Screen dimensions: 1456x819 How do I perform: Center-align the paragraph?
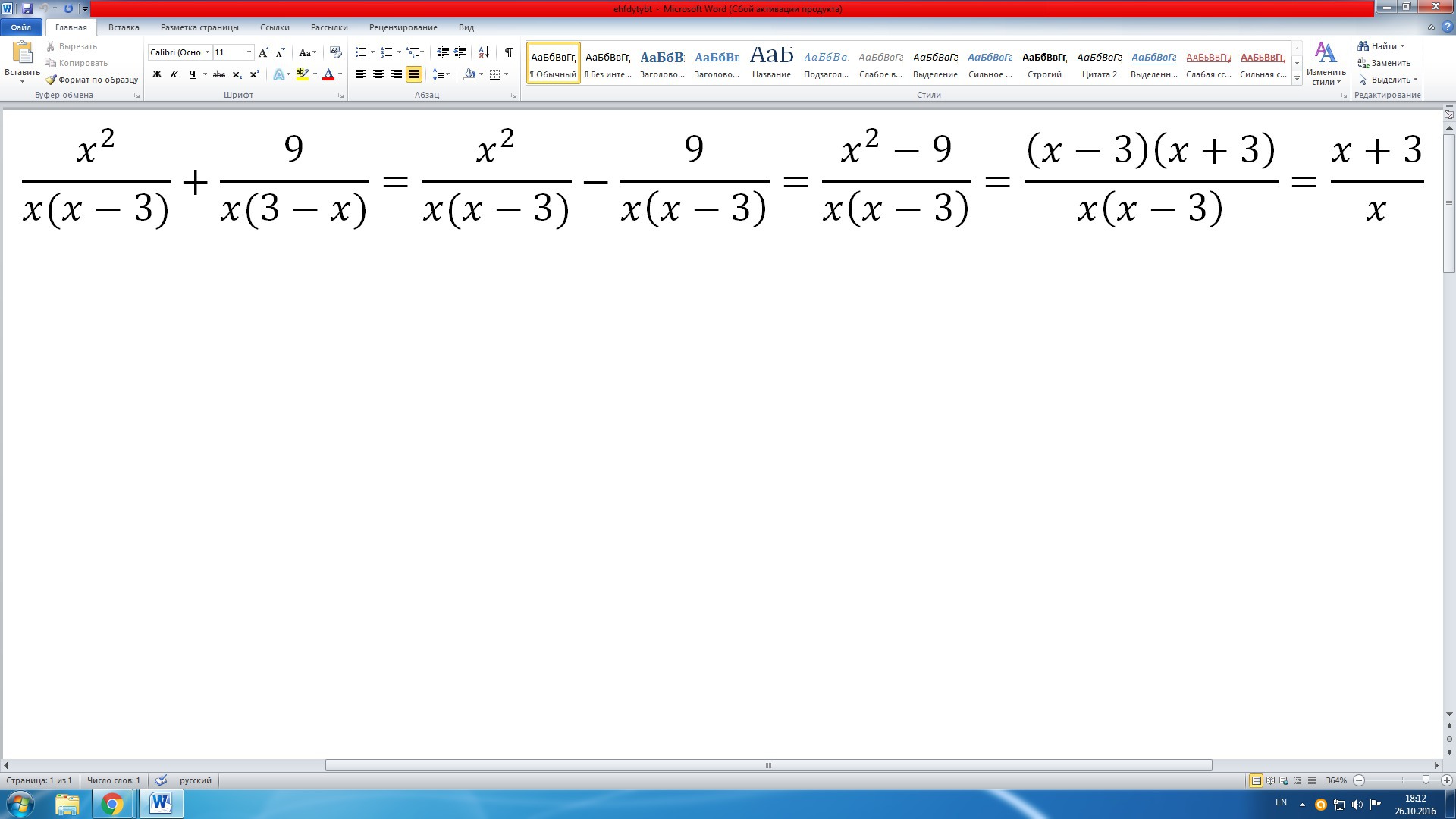(x=378, y=74)
